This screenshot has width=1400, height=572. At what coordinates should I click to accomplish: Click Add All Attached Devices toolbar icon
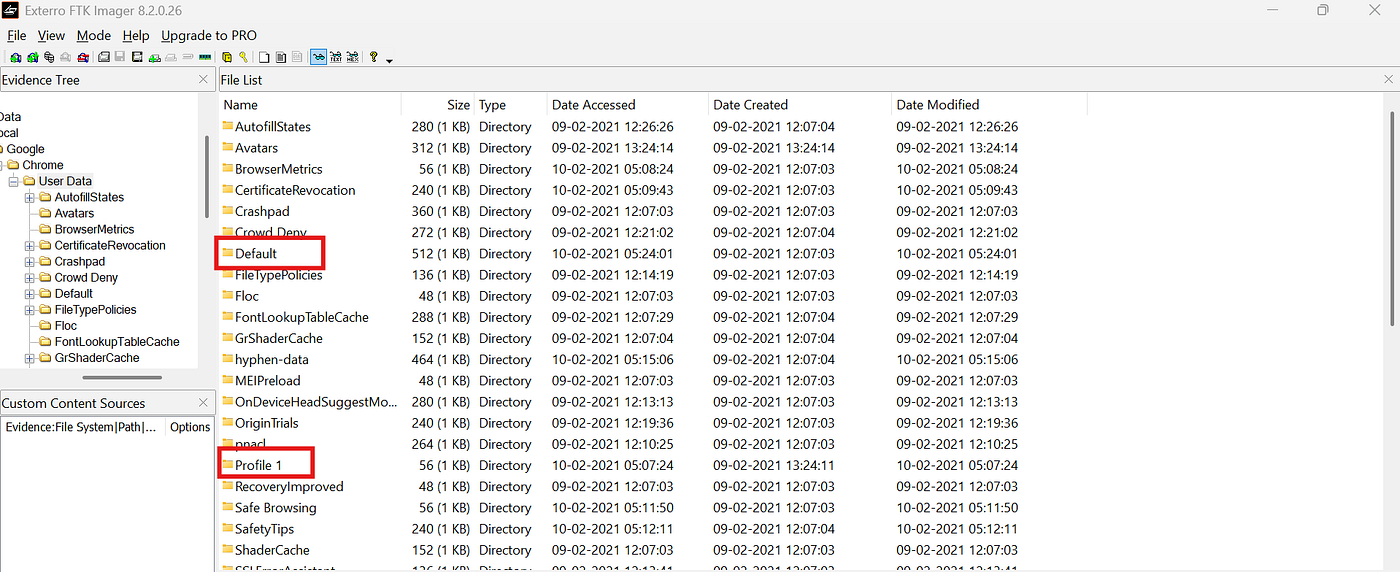pos(33,57)
